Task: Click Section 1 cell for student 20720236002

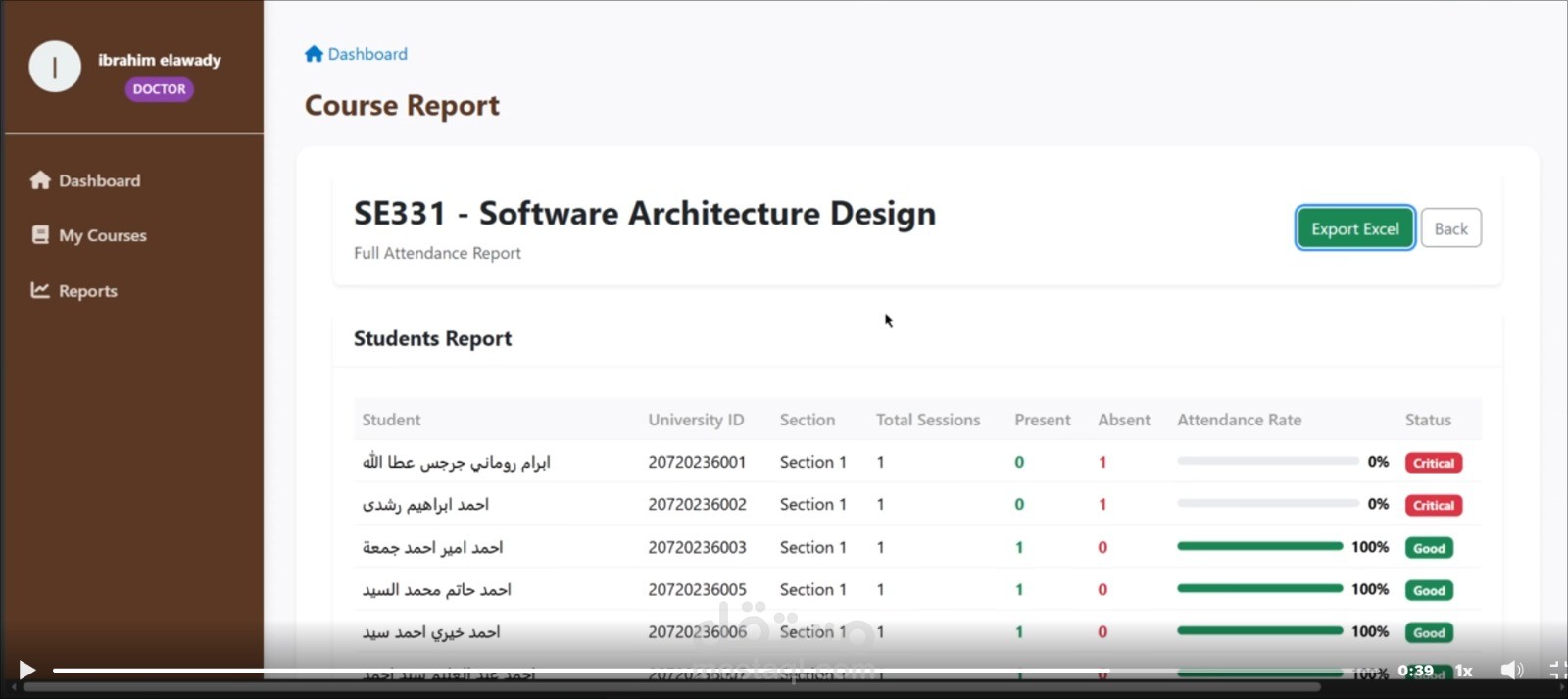Action: [x=813, y=504]
